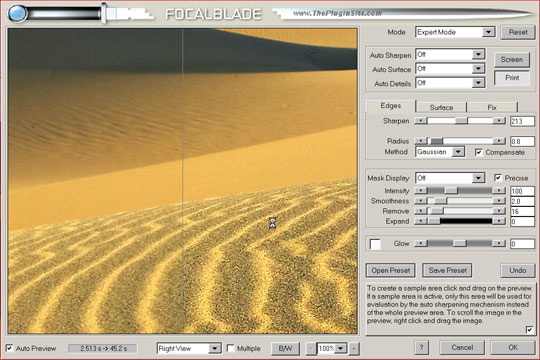Zoom in with the plus button
Image resolution: width=540 pixels, height=360 pixels.
click(354, 348)
